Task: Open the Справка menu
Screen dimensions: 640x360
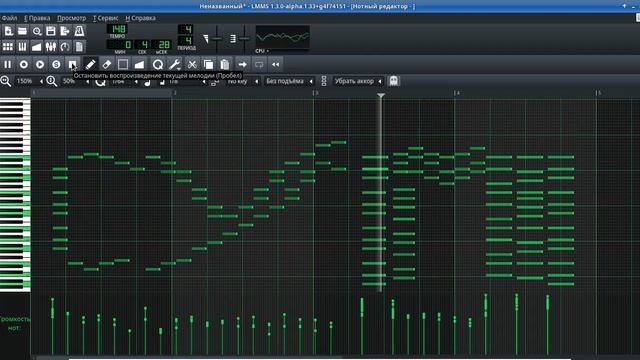Action: click(140, 18)
